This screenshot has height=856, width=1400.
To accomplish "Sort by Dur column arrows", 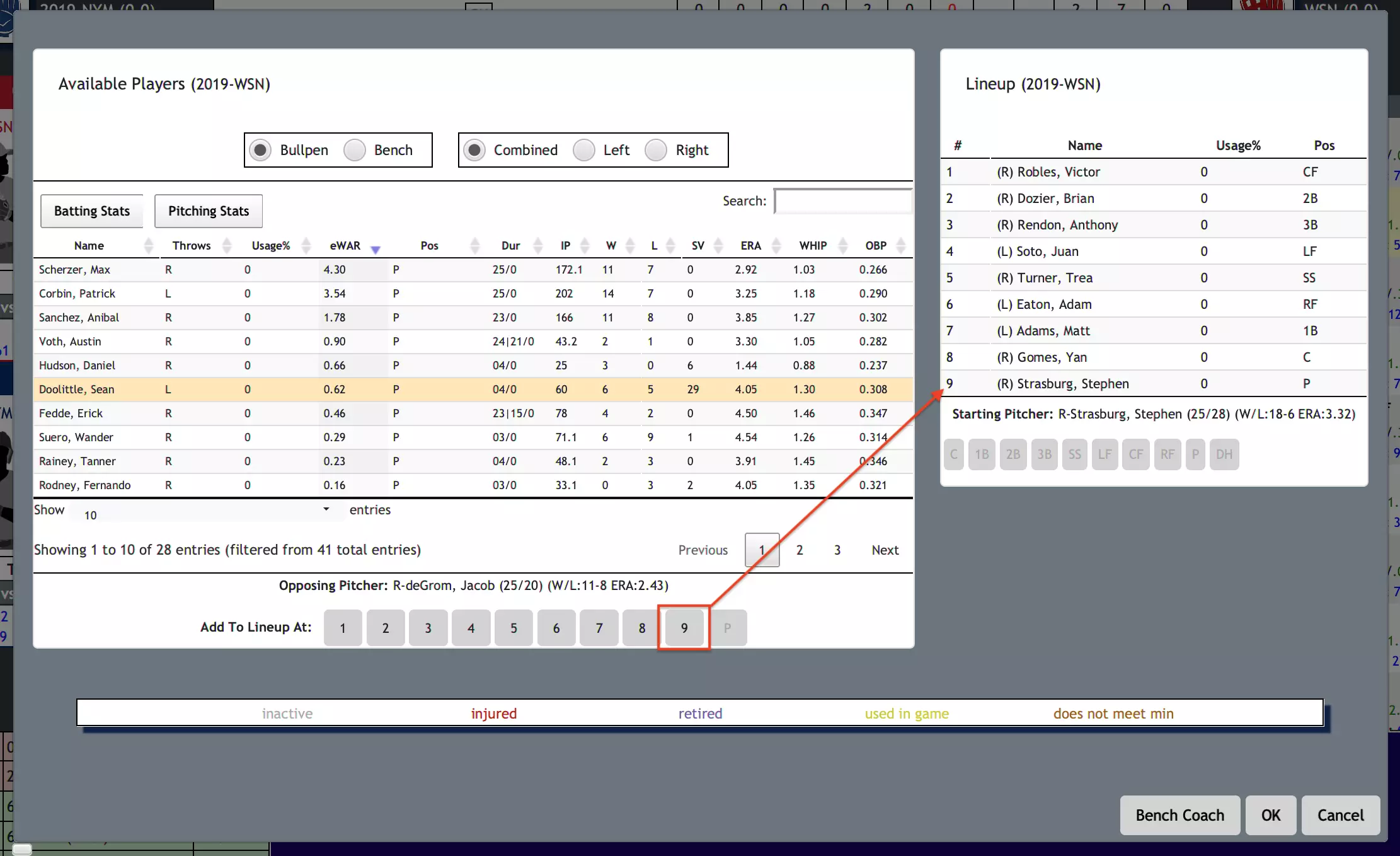I will tap(537, 246).
